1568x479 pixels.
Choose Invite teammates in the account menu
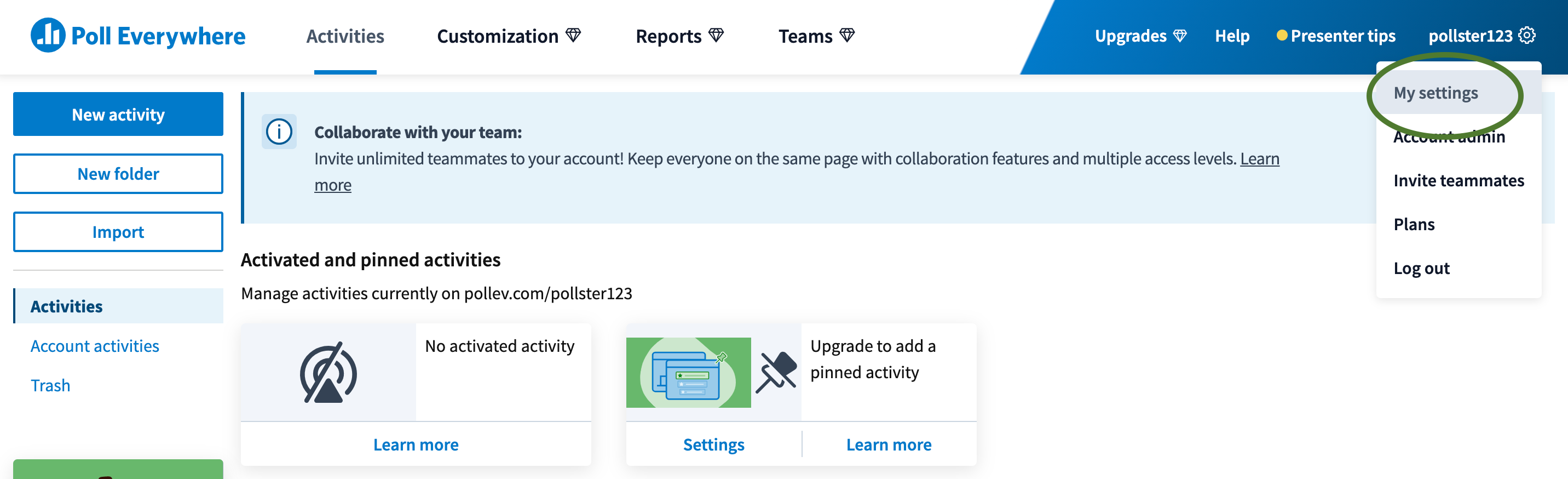[x=1459, y=180]
